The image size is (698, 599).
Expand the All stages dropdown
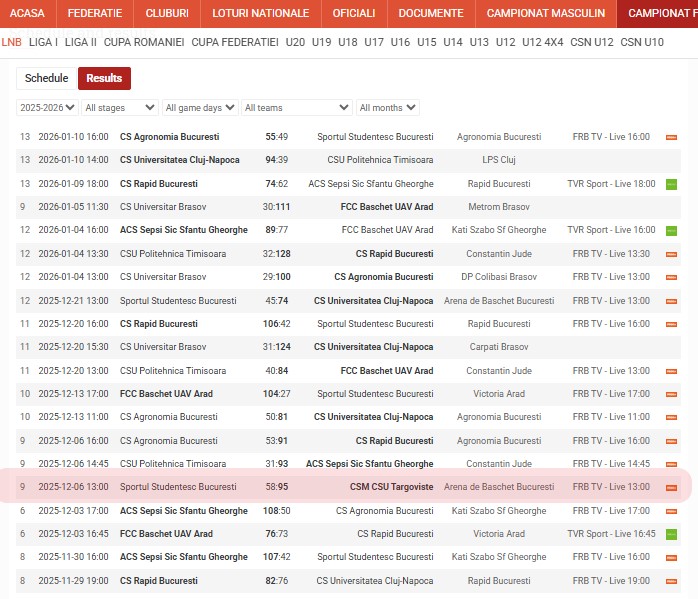click(120, 108)
